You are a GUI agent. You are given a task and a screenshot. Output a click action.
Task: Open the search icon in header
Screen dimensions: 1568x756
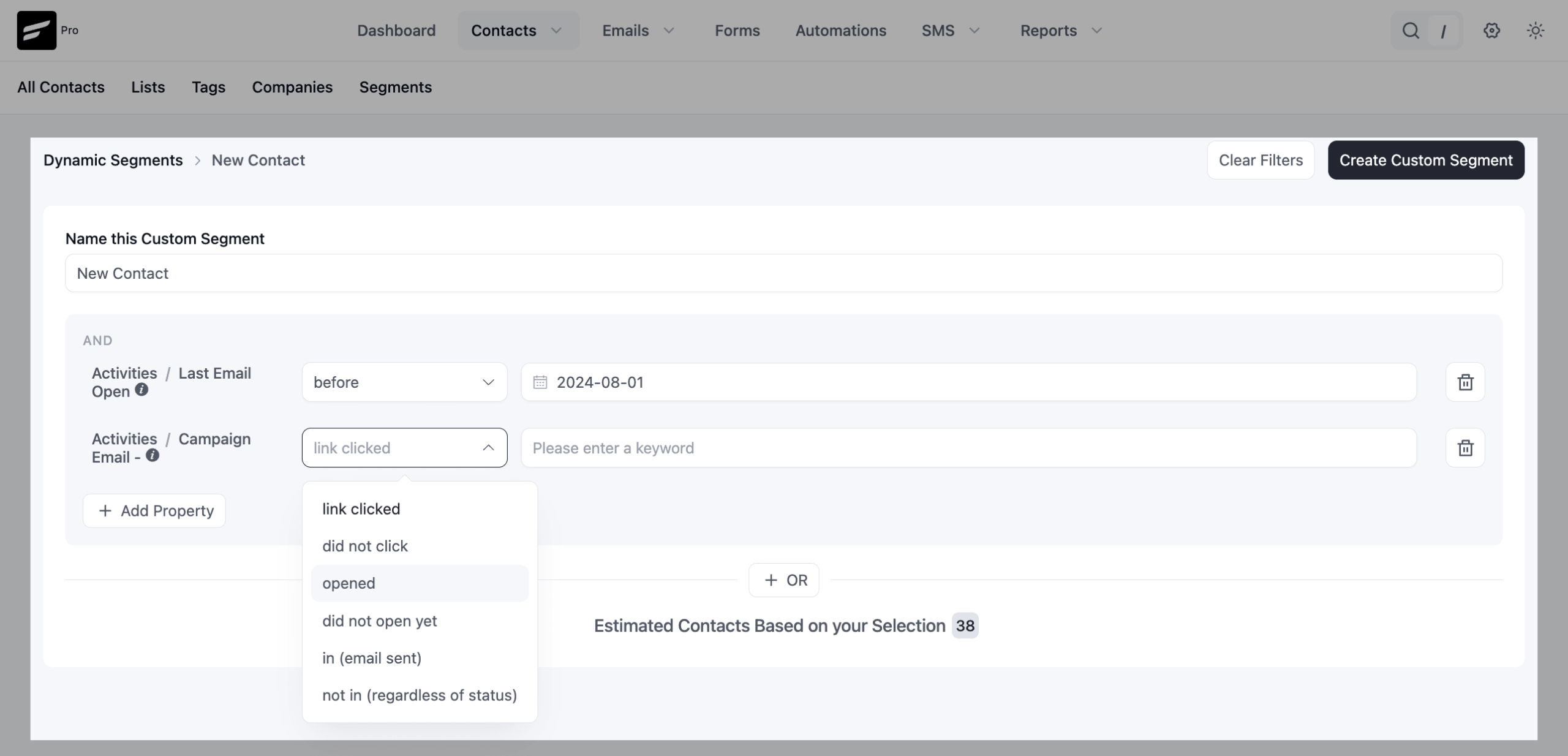tap(1411, 30)
